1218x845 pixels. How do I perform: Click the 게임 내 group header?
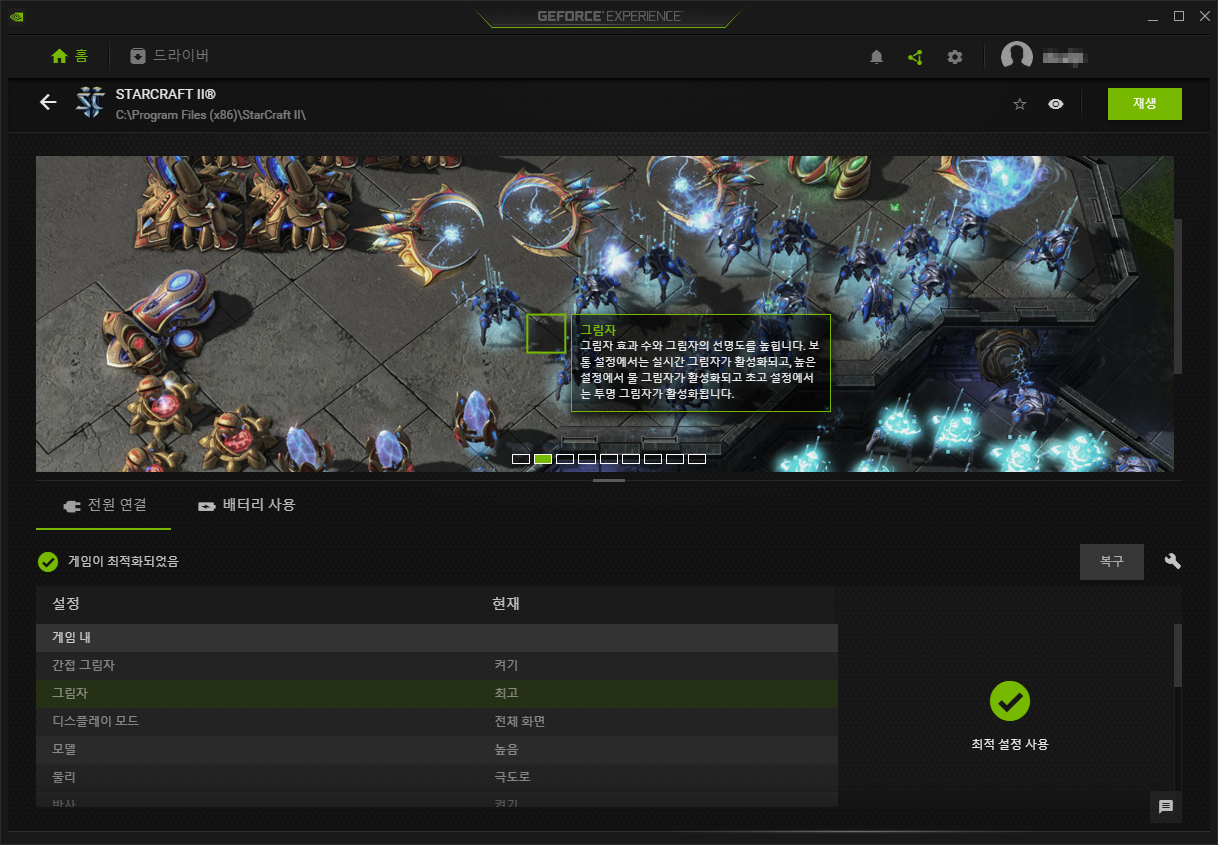[x=437, y=638]
